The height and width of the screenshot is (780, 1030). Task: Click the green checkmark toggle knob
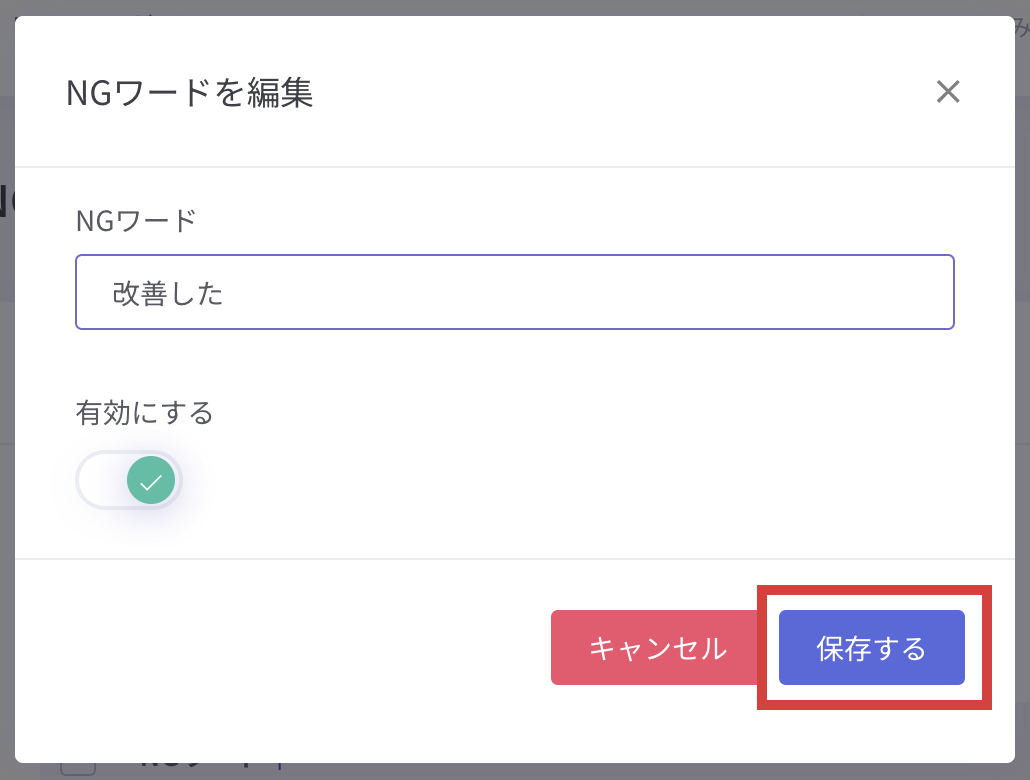pyautogui.click(x=151, y=480)
